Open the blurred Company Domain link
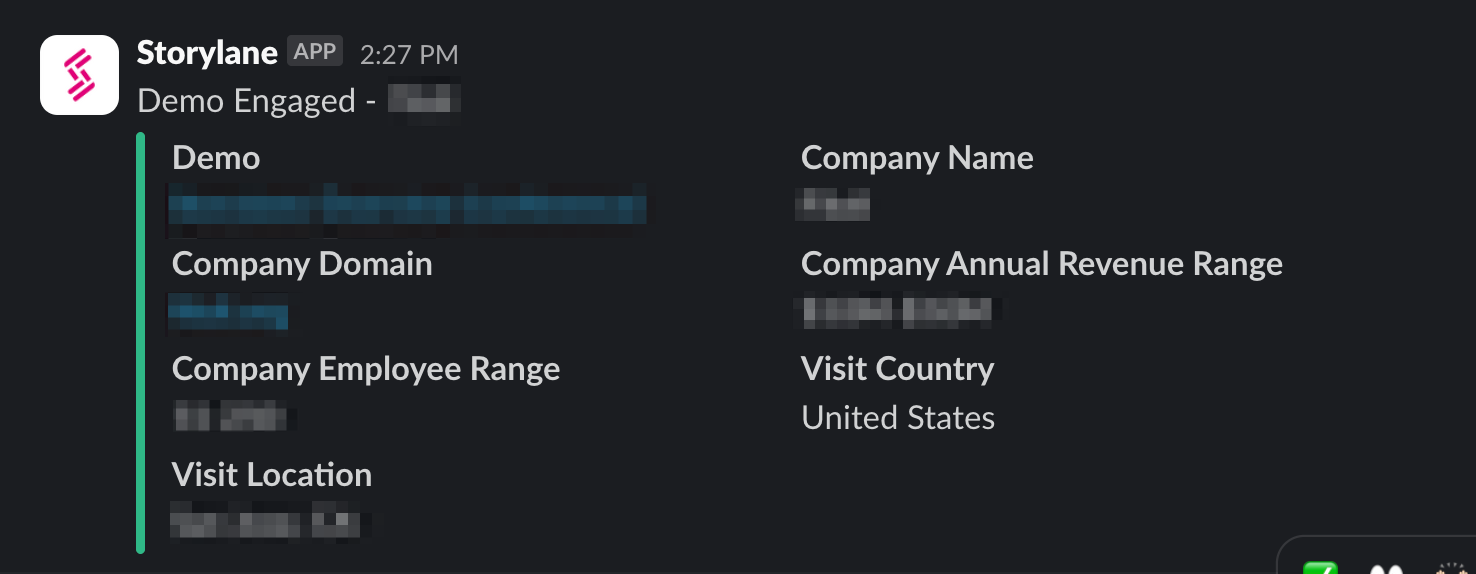 pyautogui.click(x=229, y=312)
